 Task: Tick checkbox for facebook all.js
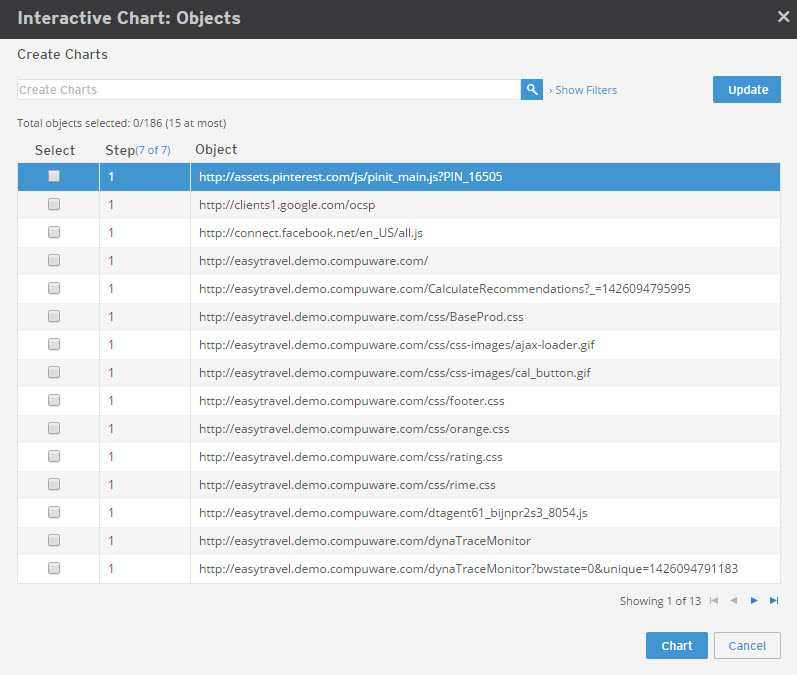[x=54, y=232]
